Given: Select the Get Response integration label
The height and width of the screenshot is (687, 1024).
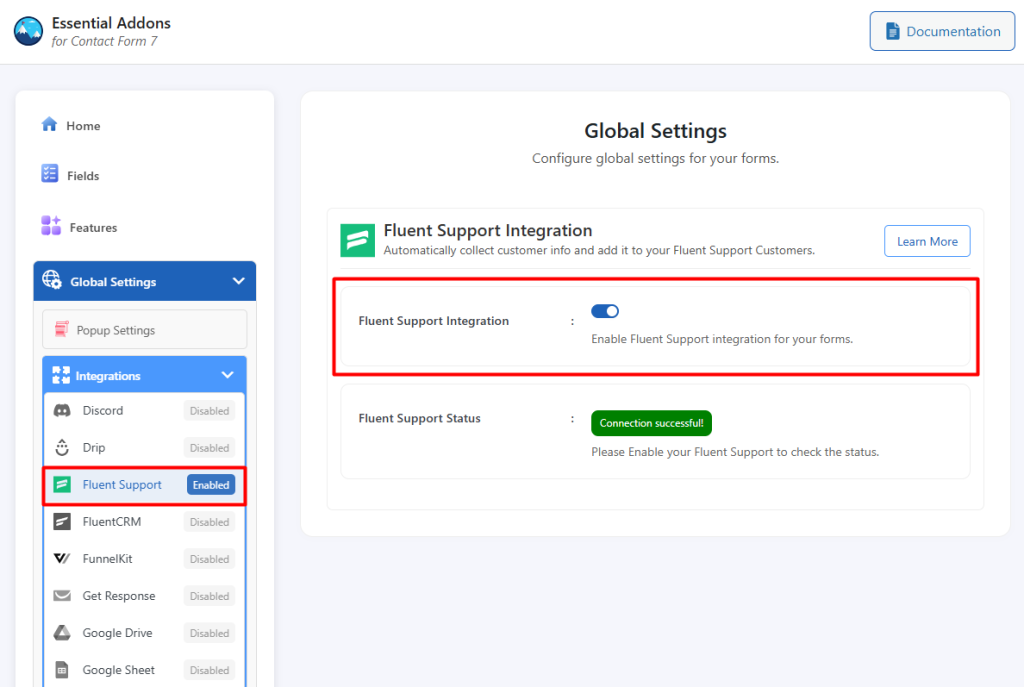Looking at the screenshot, I should click(x=119, y=596).
